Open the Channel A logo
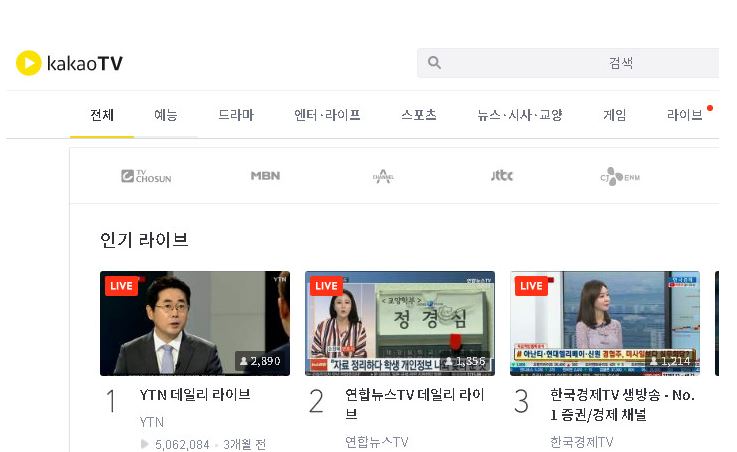737x452 pixels. pyautogui.click(x=383, y=176)
